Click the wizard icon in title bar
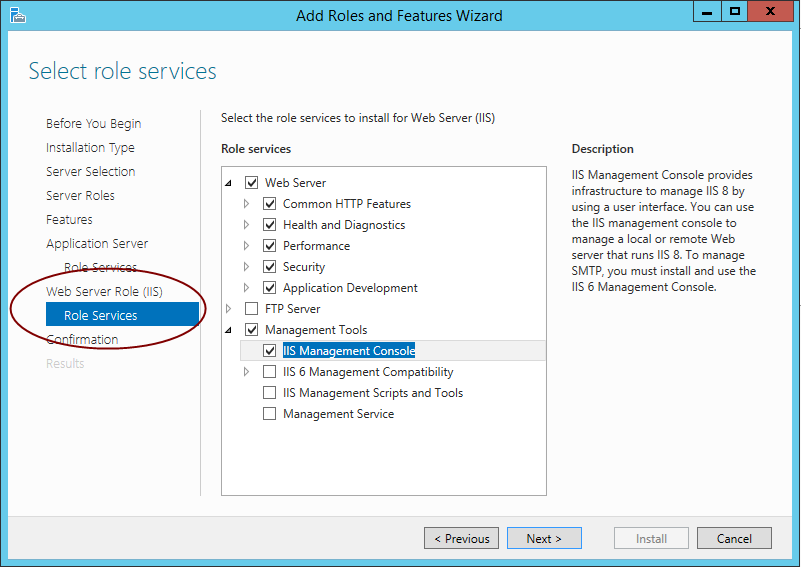Viewport: 801px width, 567px height. point(17,15)
